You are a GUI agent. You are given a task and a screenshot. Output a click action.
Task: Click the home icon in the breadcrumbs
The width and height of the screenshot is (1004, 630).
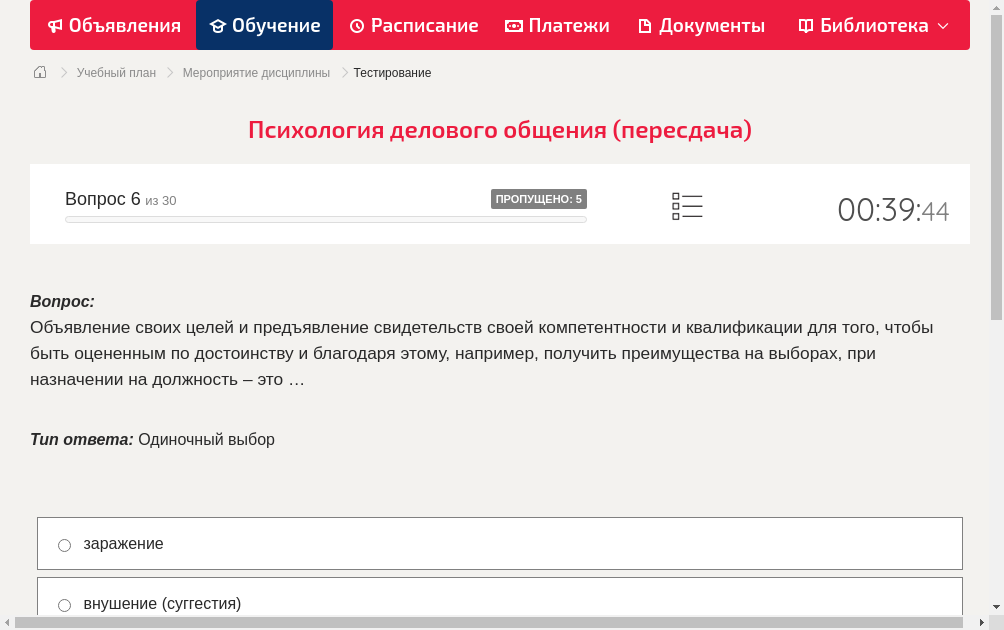click(x=39, y=72)
